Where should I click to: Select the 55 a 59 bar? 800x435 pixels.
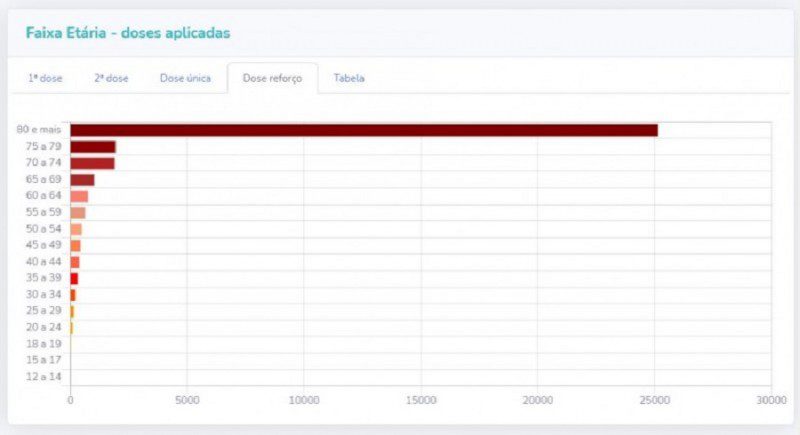pyautogui.click(x=77, y=212)
